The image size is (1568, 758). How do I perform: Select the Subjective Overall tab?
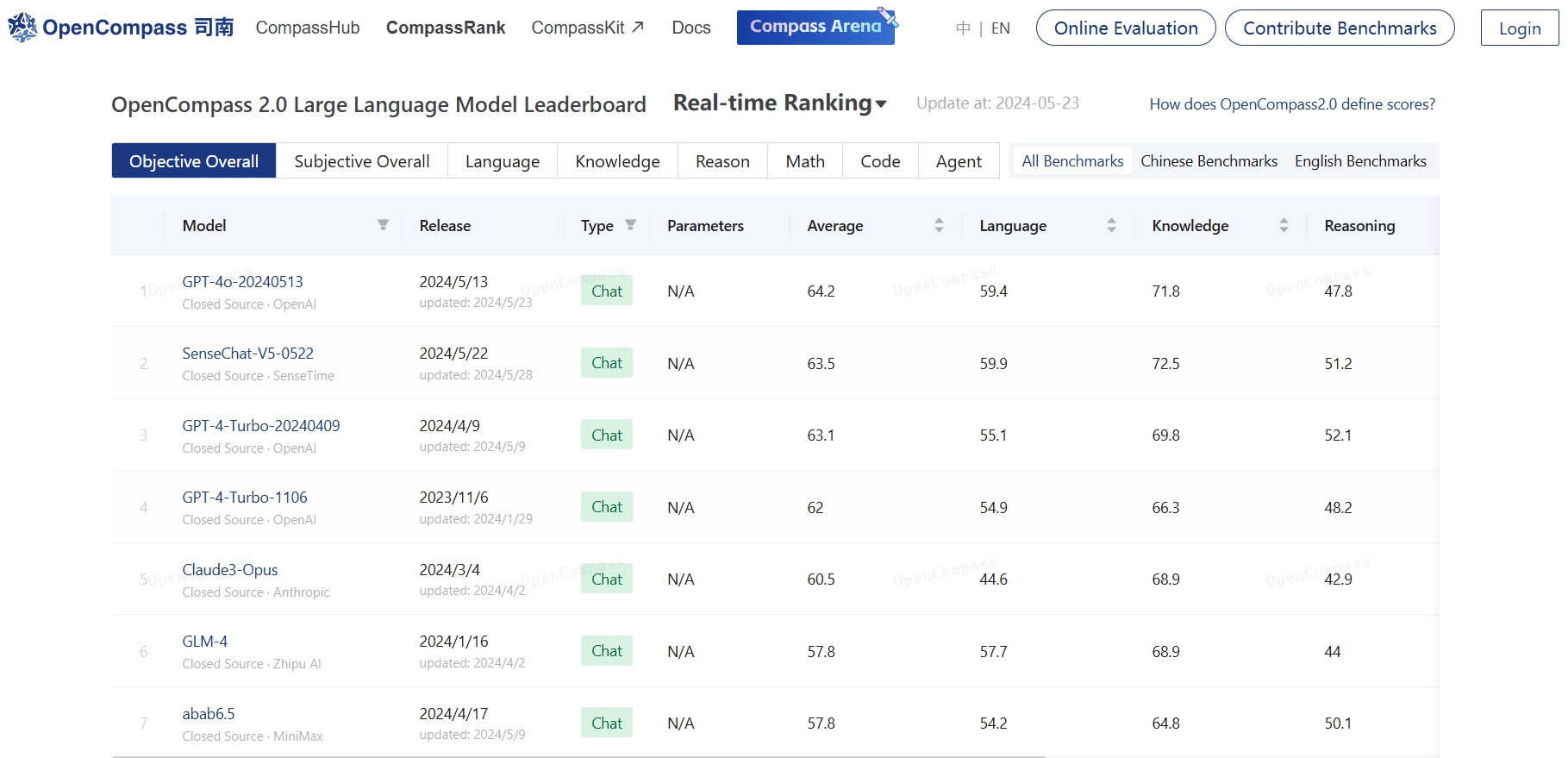362,161
